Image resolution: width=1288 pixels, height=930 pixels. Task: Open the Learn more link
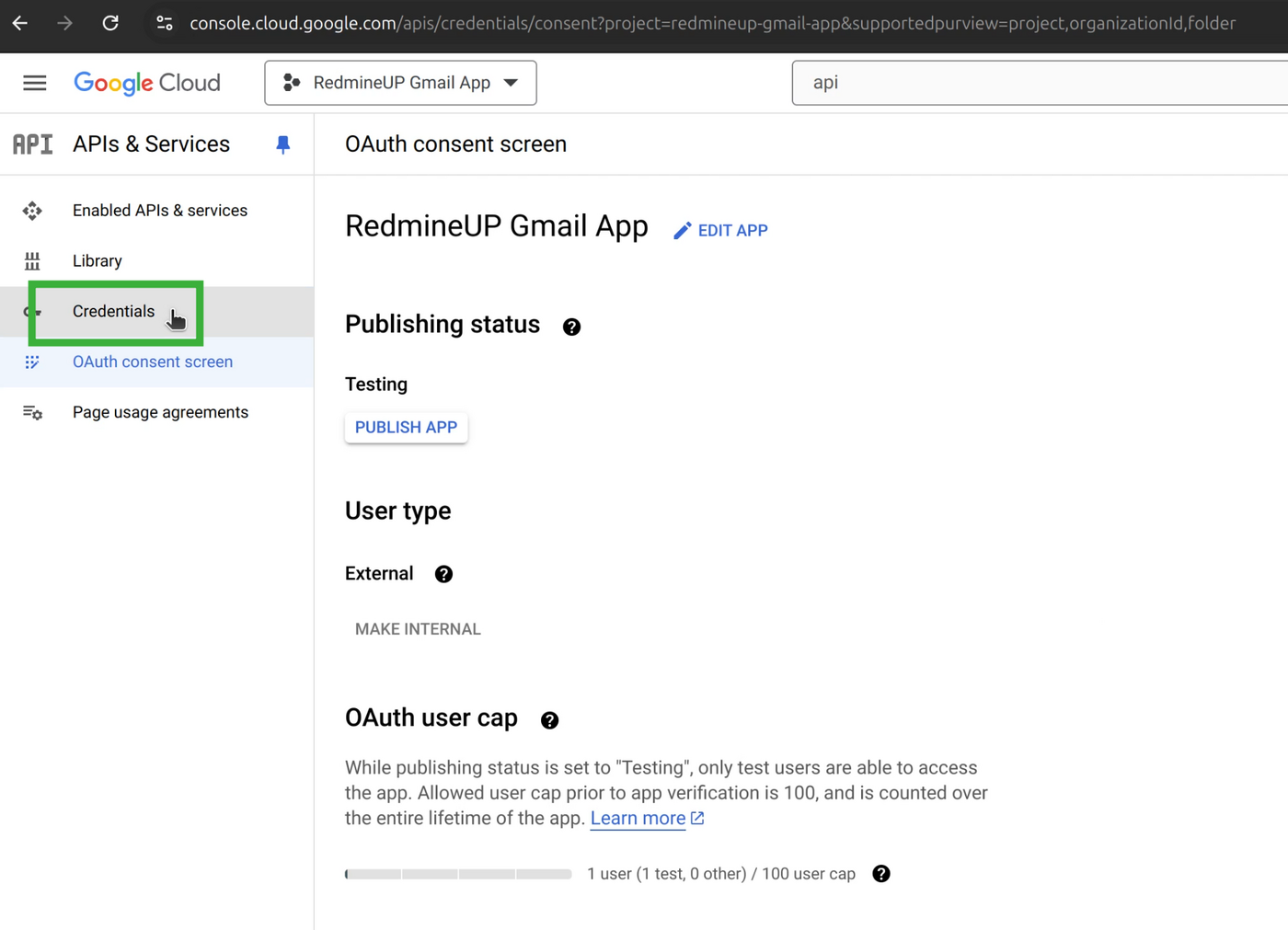(638, 818)
